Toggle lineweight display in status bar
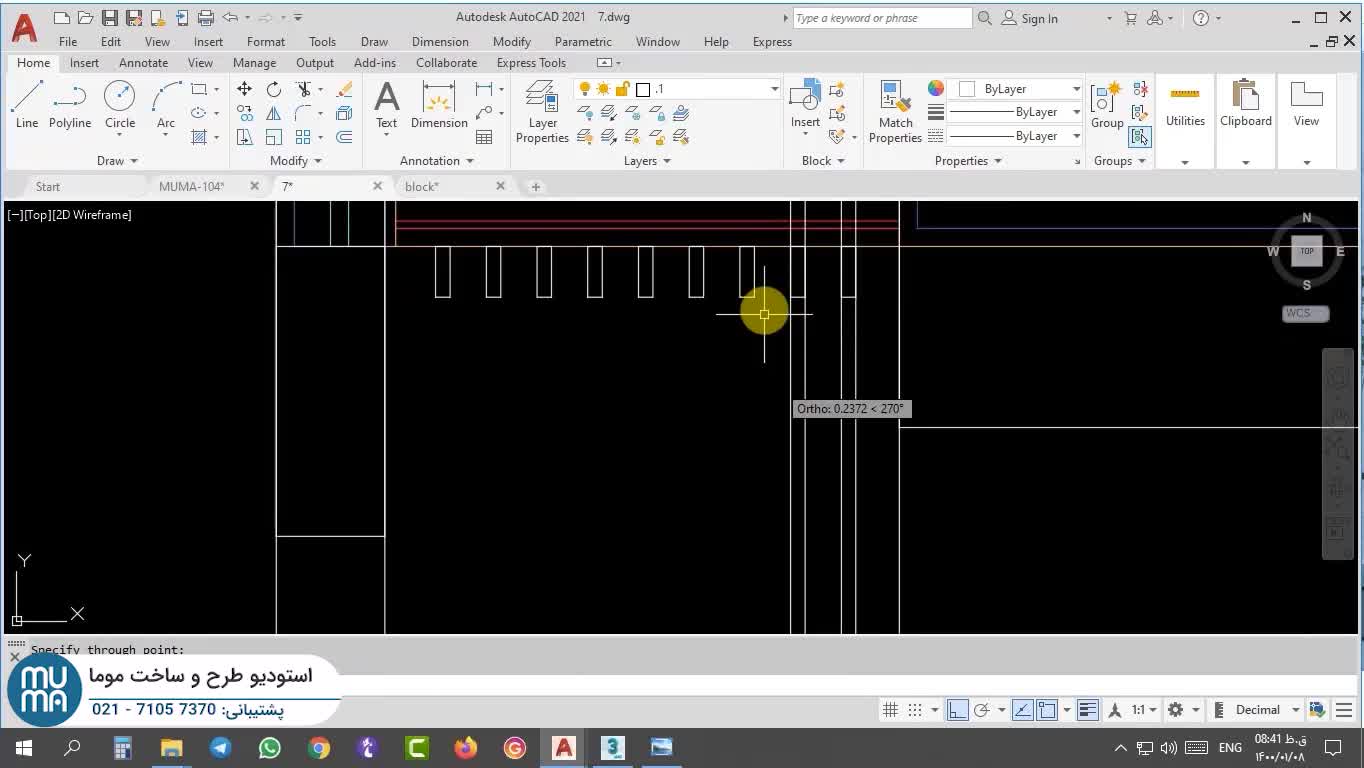The width and height of the screenshot is (1364, 768). pyautogui.click(x=1088, y=710)
